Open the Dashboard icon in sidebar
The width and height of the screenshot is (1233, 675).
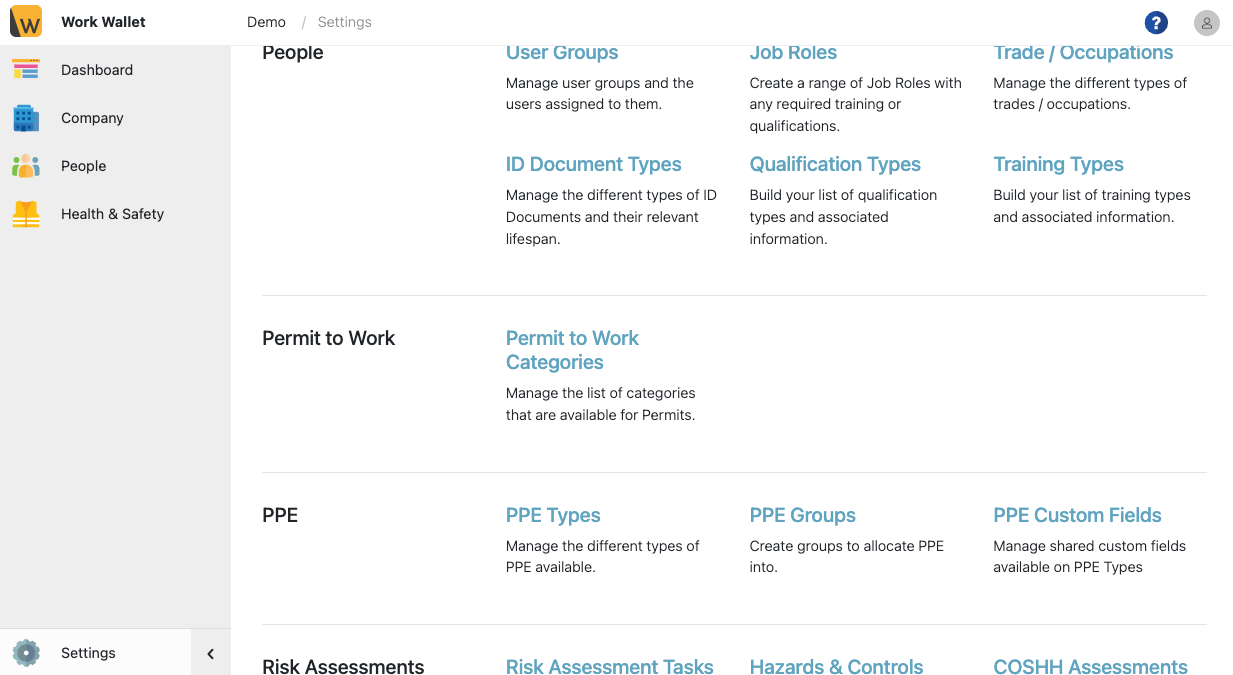[x=26, y=70]
